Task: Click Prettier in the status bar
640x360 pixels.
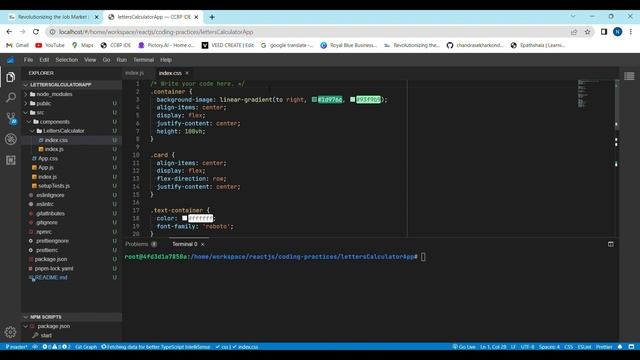Action: pyautogui.click(x=604, y=347)
